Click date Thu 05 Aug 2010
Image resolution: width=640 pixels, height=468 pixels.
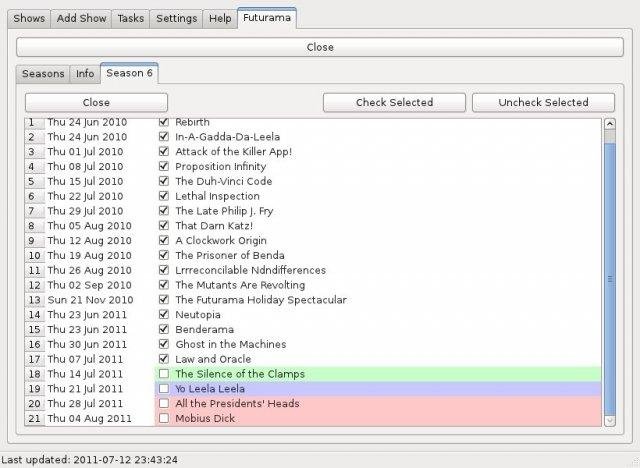tap(89, 226)
